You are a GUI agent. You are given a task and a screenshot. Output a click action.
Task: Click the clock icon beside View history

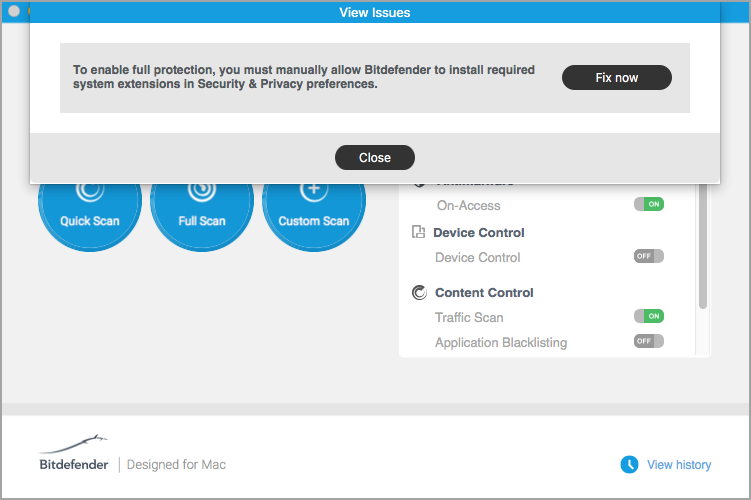pyautogui.click(x=629, y=465)
